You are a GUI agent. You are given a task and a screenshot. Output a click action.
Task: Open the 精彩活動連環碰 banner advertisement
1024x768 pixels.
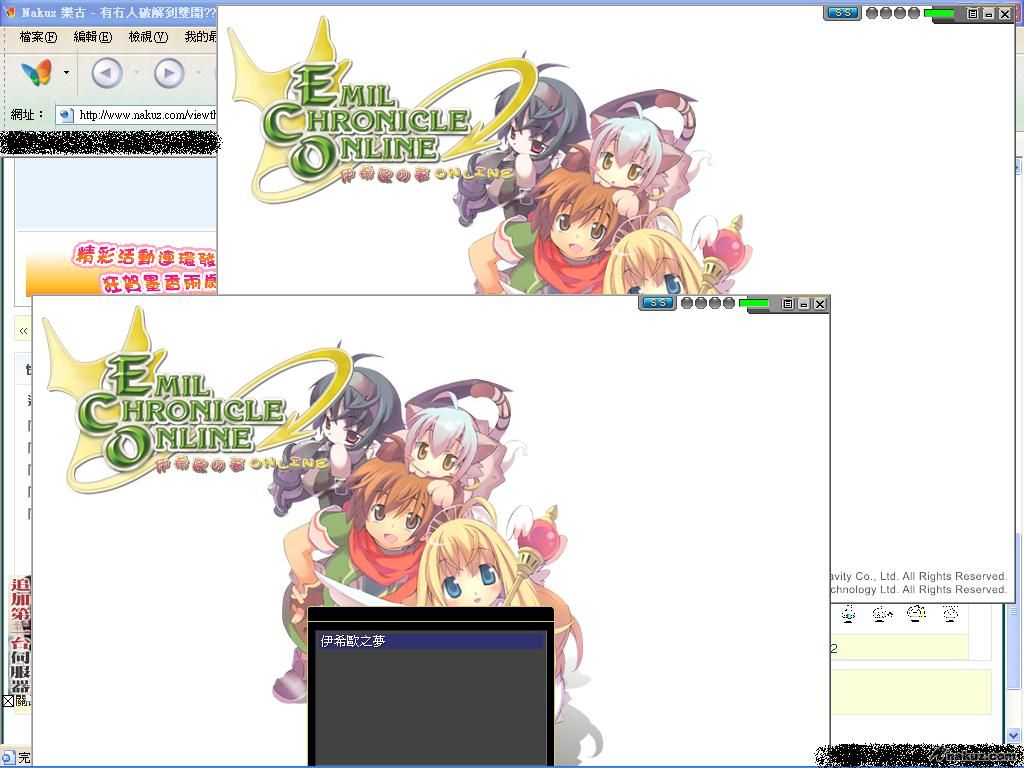click(x=121, y=268)
